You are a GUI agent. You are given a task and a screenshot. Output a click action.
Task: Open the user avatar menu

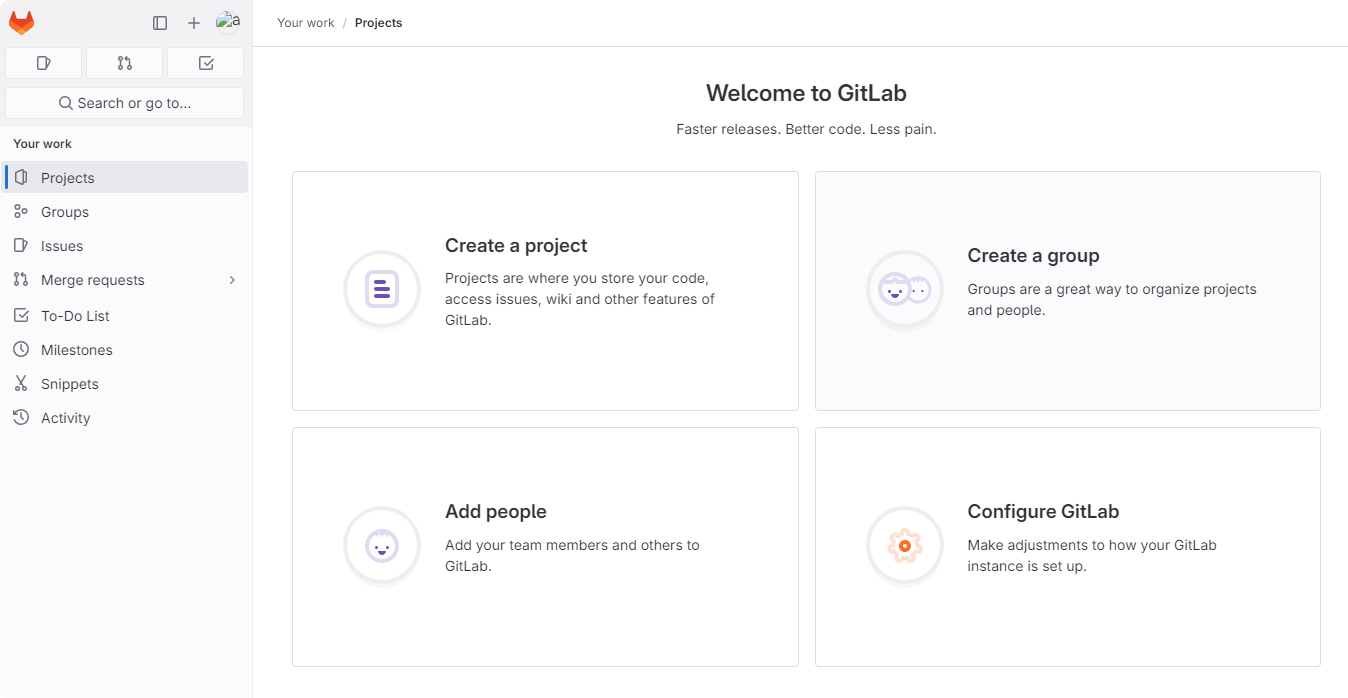[x=228, y=23]
